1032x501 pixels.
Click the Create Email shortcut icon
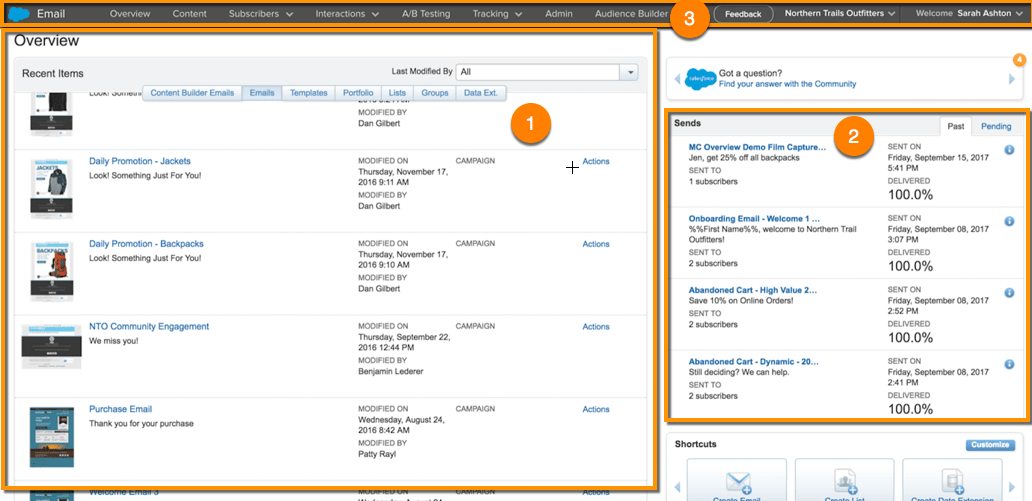736,481
